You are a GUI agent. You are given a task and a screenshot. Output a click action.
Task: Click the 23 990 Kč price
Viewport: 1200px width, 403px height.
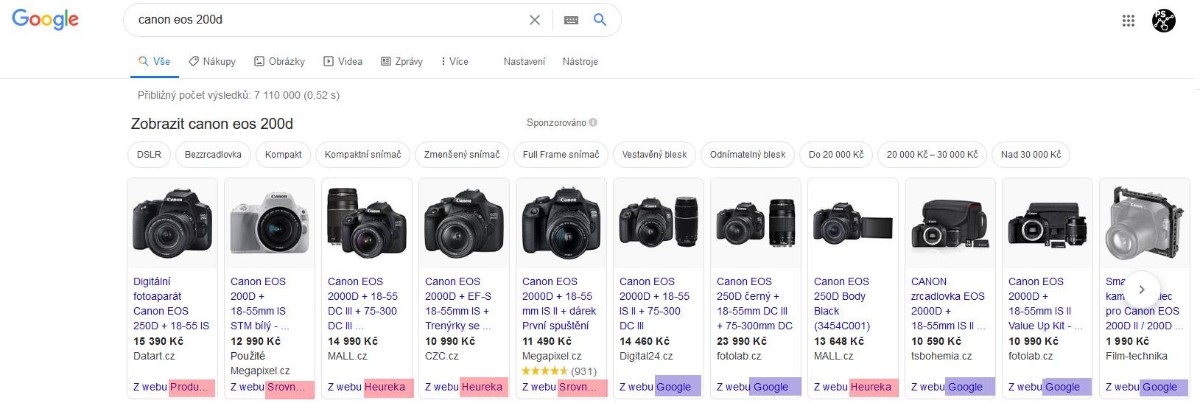tap(741, 342)
